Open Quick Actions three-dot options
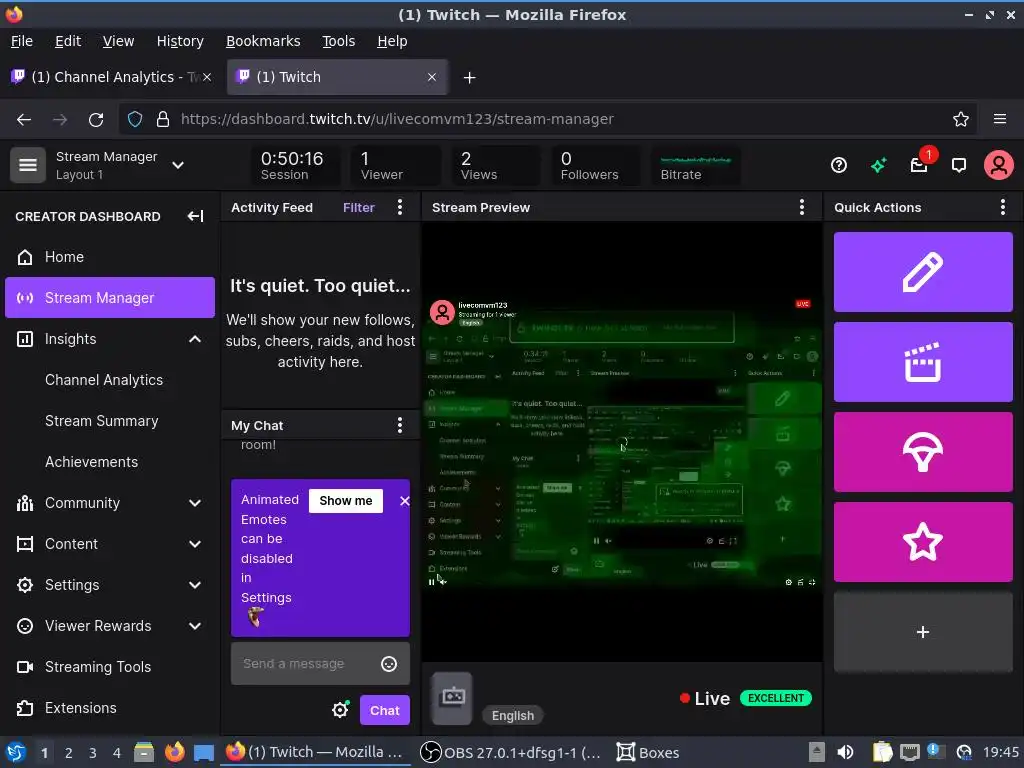 point(1002,208)
